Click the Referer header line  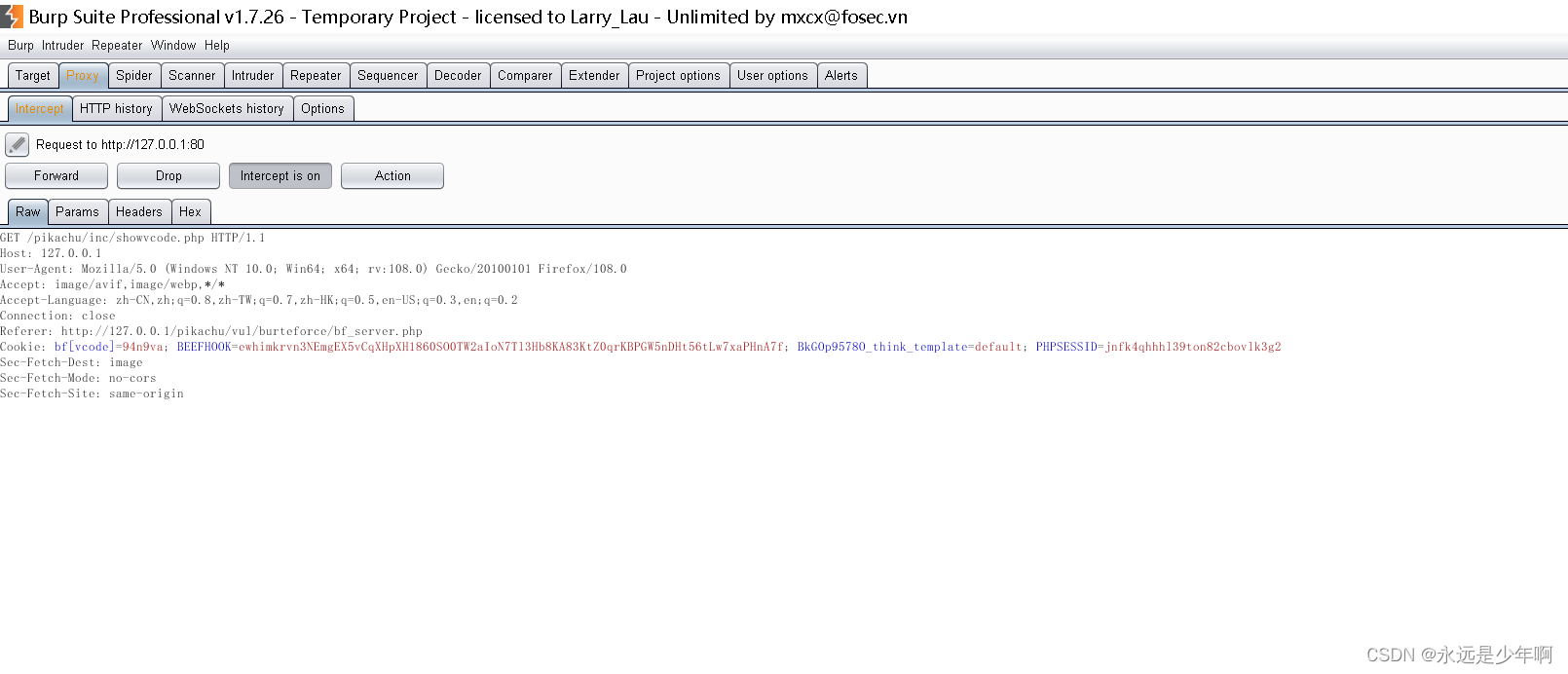pyautogui.click(x=211, y=331)
